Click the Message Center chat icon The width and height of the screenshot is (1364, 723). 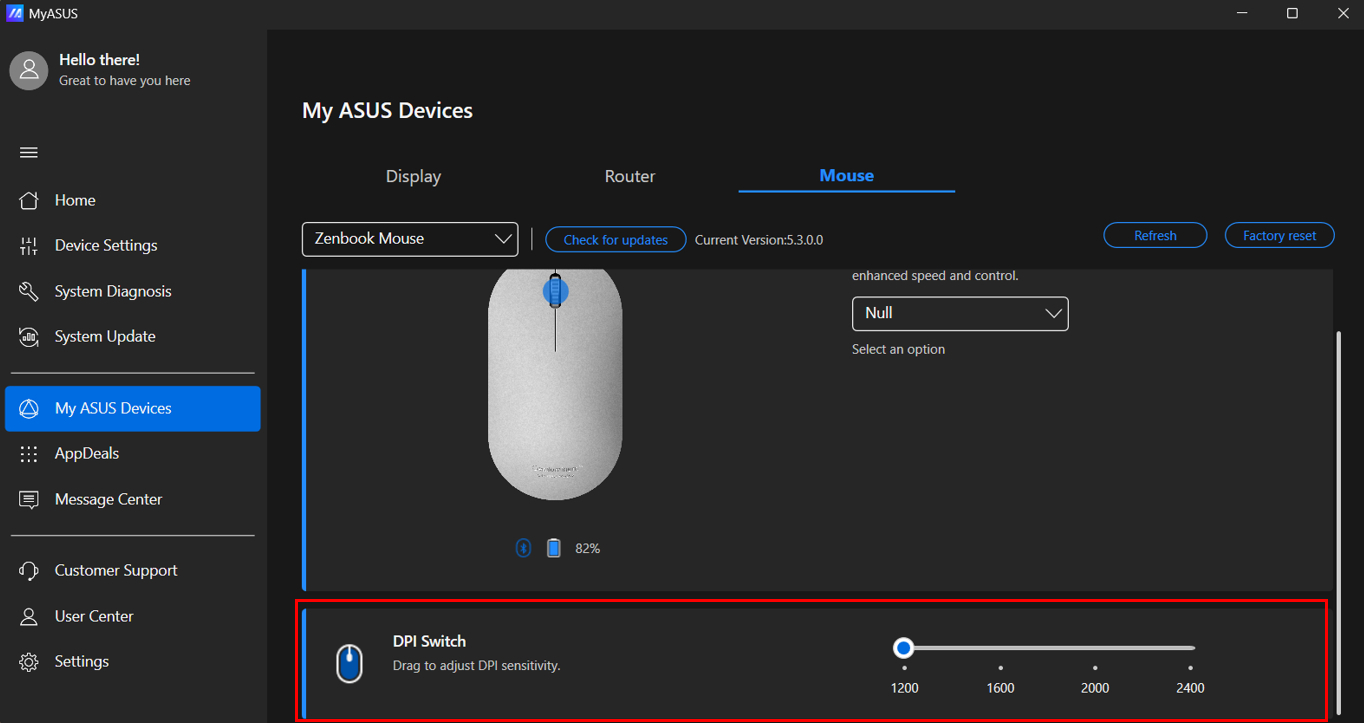tap(29, 499)
